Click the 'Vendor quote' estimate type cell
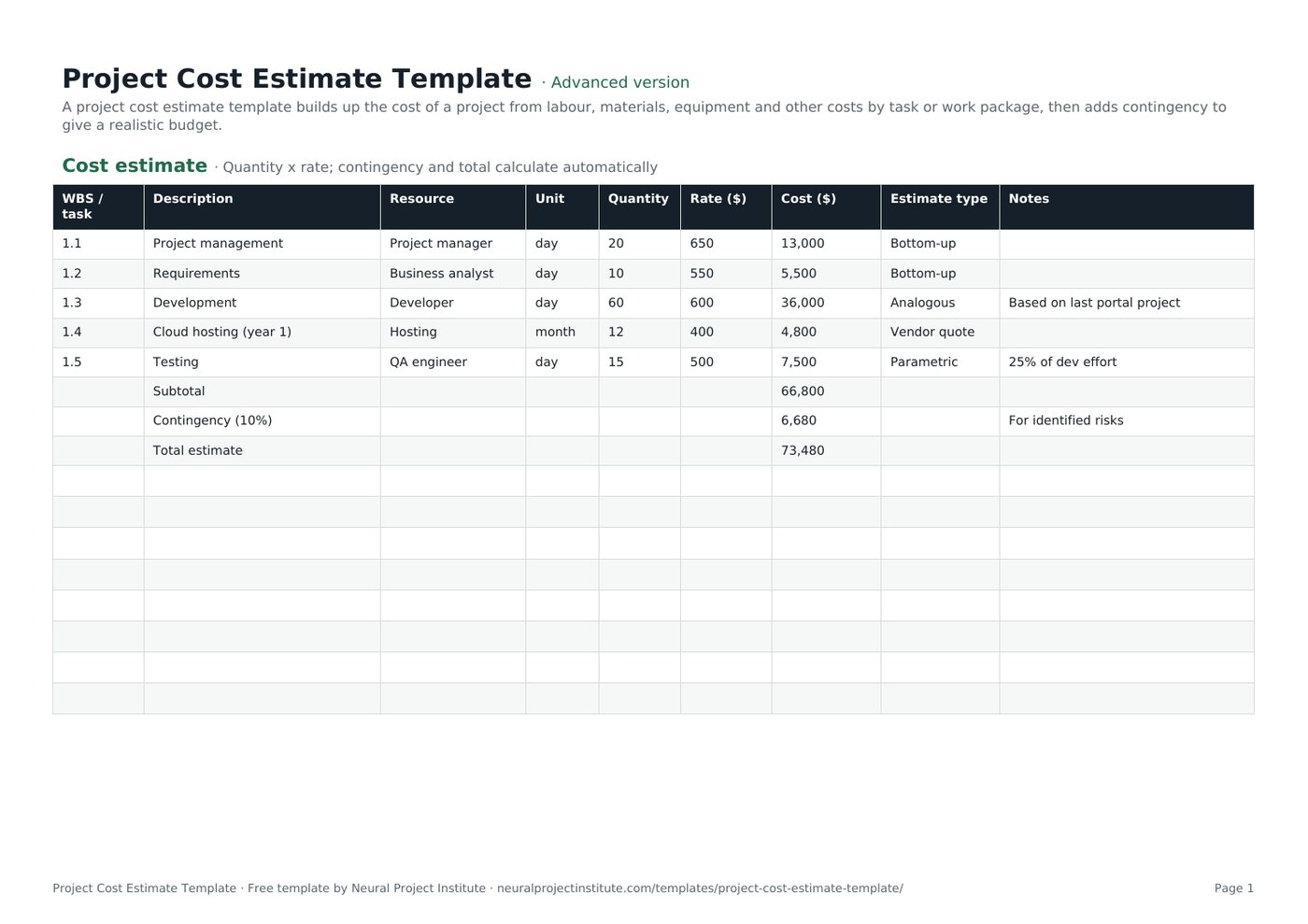1308x924 pixels. pos(940,333)
